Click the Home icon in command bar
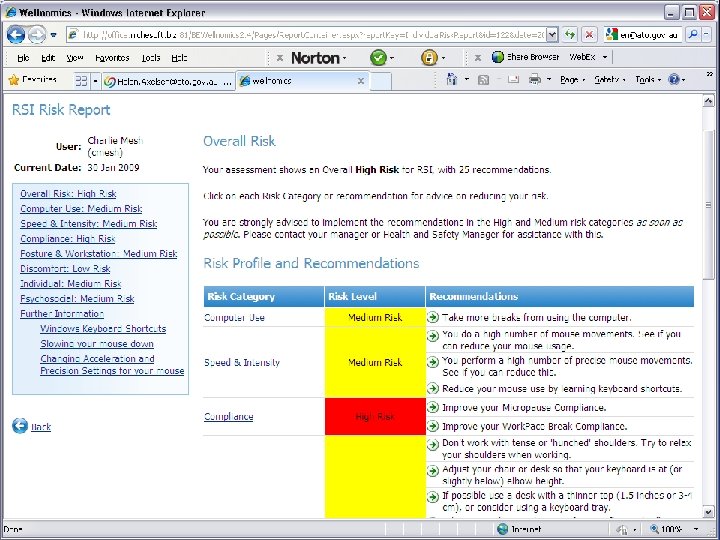 pyautogui.click(x=452, y=79)
